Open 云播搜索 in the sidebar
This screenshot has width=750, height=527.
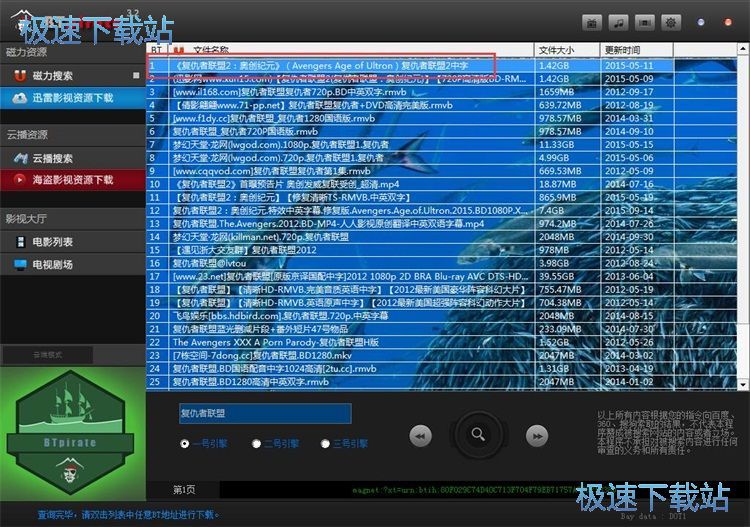[x=52, y=158]
